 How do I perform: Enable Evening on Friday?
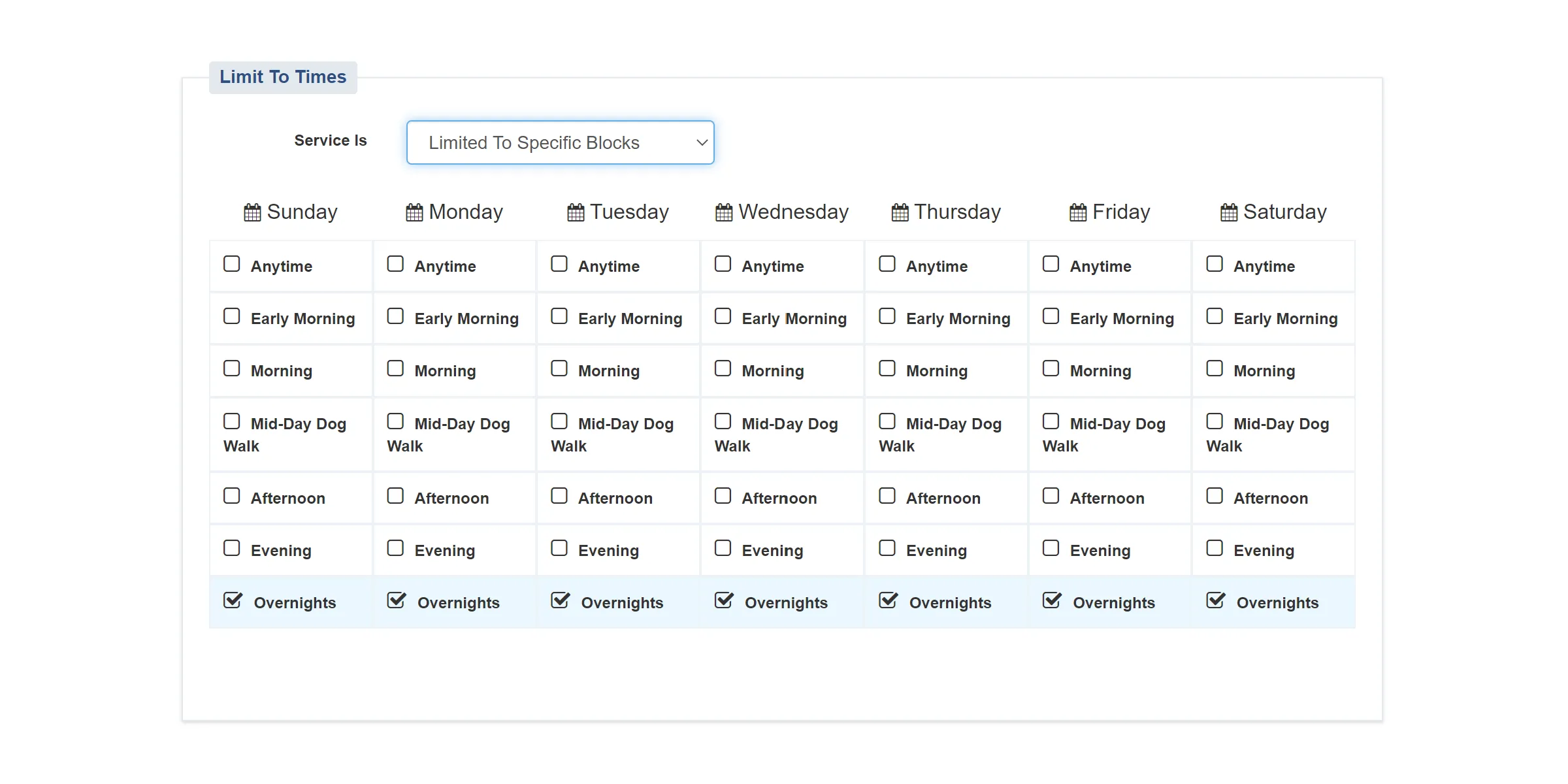coord(1051,548)
